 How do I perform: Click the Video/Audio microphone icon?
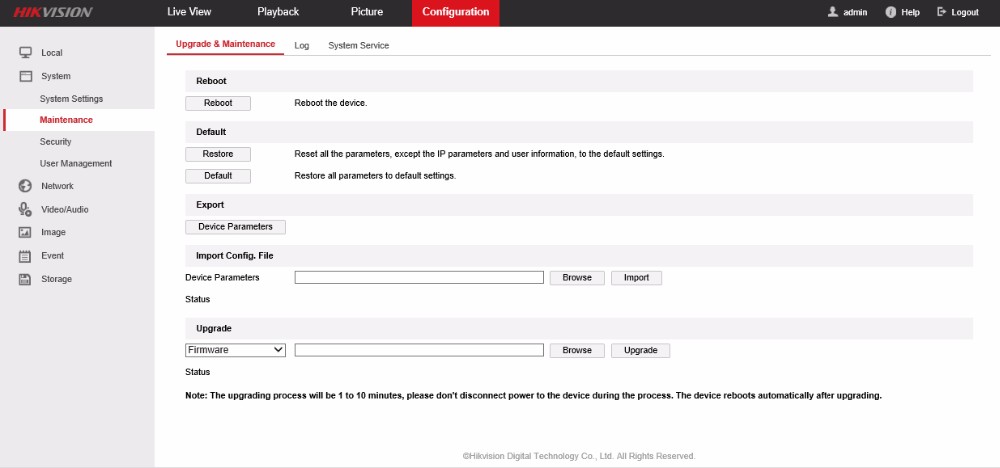(25, 209)
